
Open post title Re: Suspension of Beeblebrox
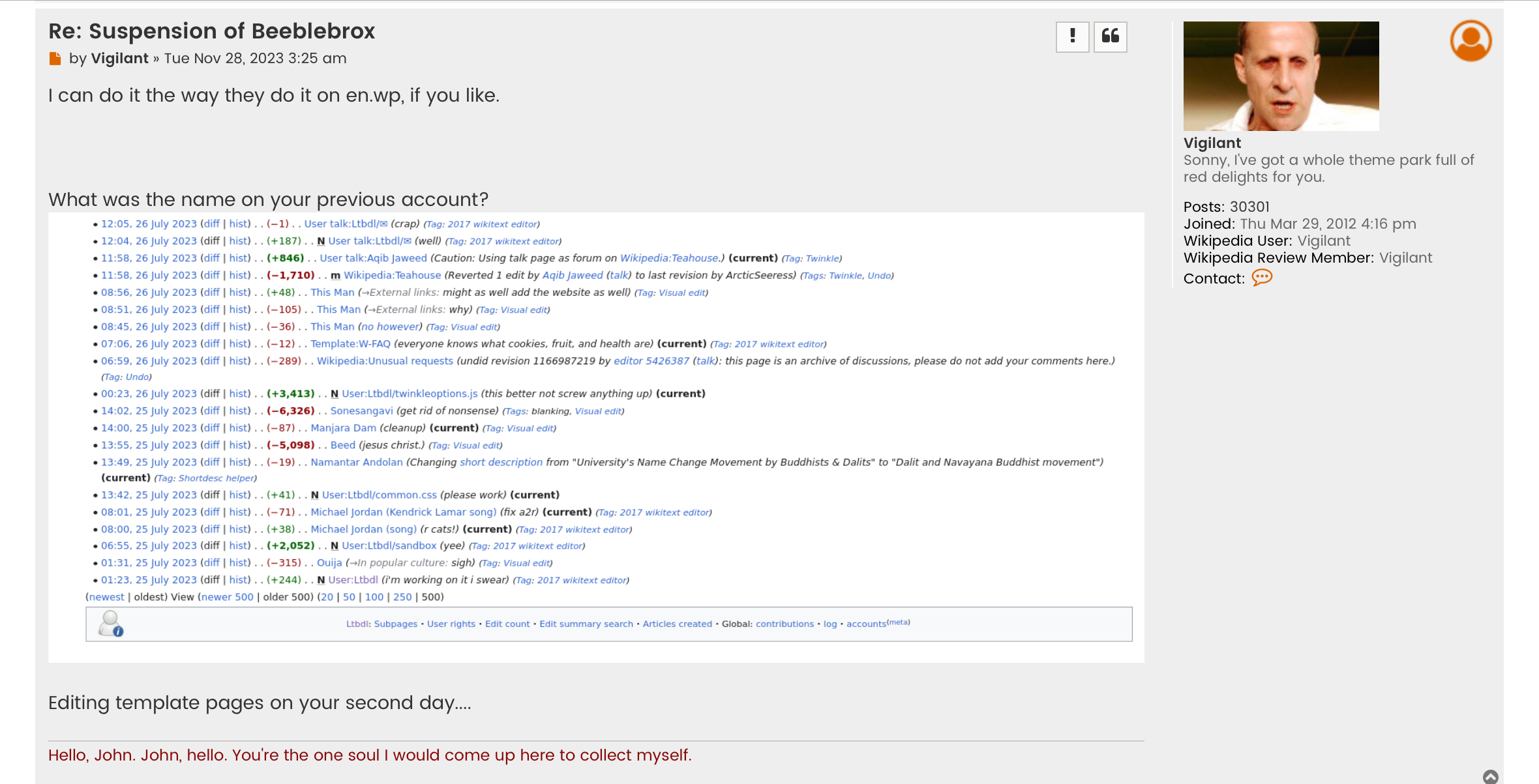pos(211,31)
